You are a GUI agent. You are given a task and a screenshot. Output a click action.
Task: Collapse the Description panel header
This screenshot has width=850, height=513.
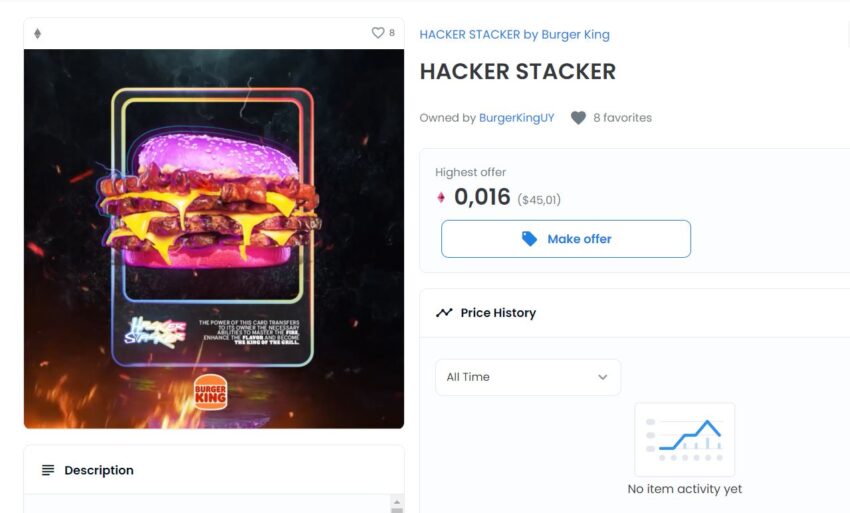(x=214, y=470)
